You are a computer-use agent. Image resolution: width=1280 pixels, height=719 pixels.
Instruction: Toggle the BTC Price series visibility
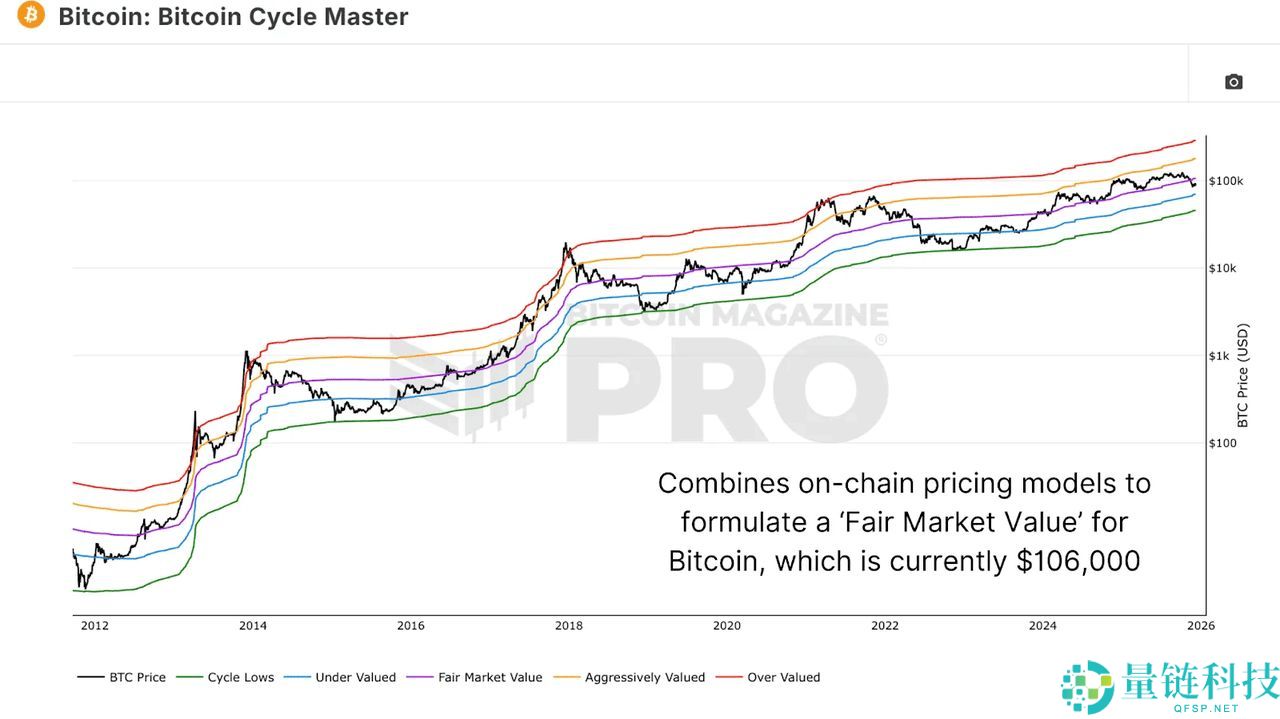click(136, 677)
